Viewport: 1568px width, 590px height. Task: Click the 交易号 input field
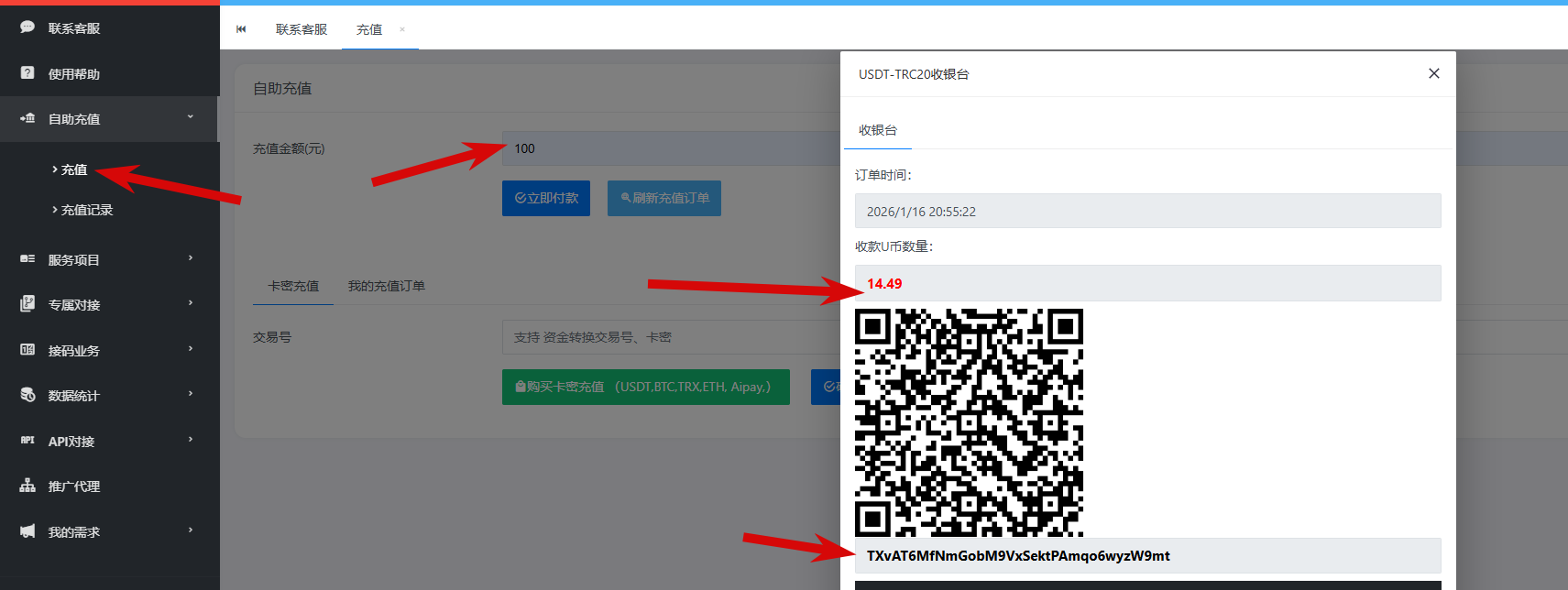coord(671,337)
